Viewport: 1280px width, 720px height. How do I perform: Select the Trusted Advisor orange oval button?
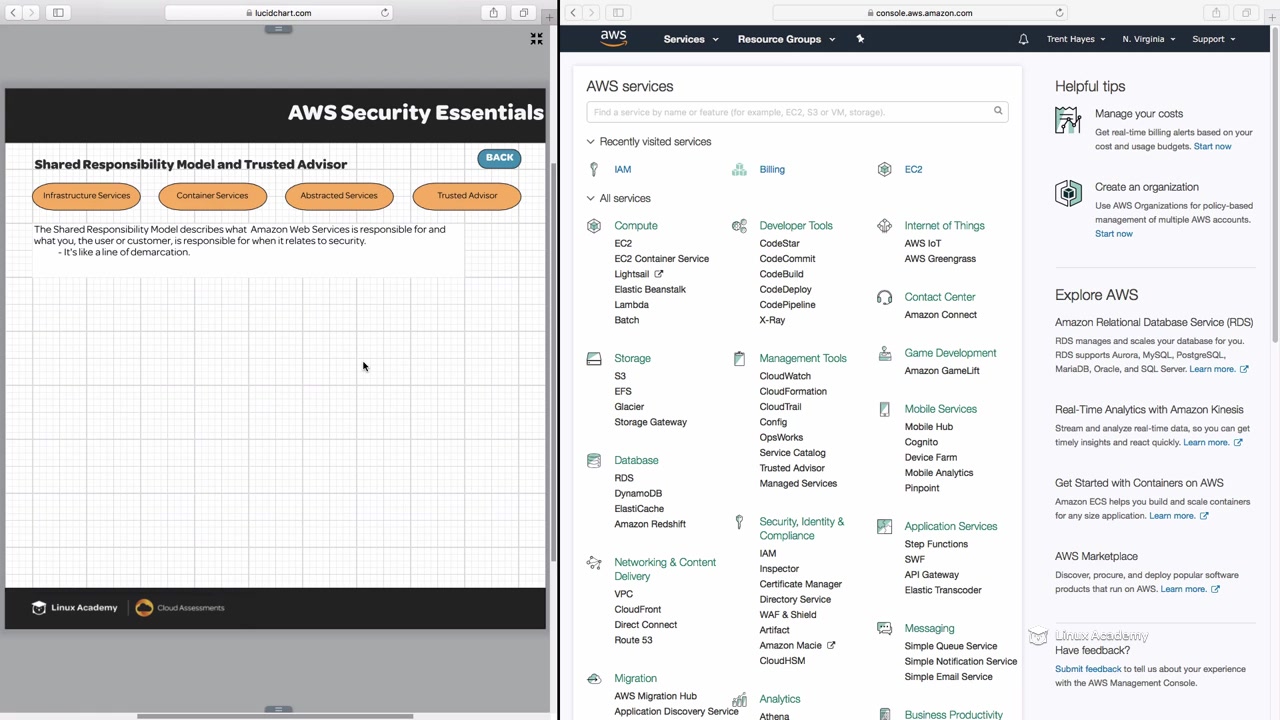[x=466, y=196]
